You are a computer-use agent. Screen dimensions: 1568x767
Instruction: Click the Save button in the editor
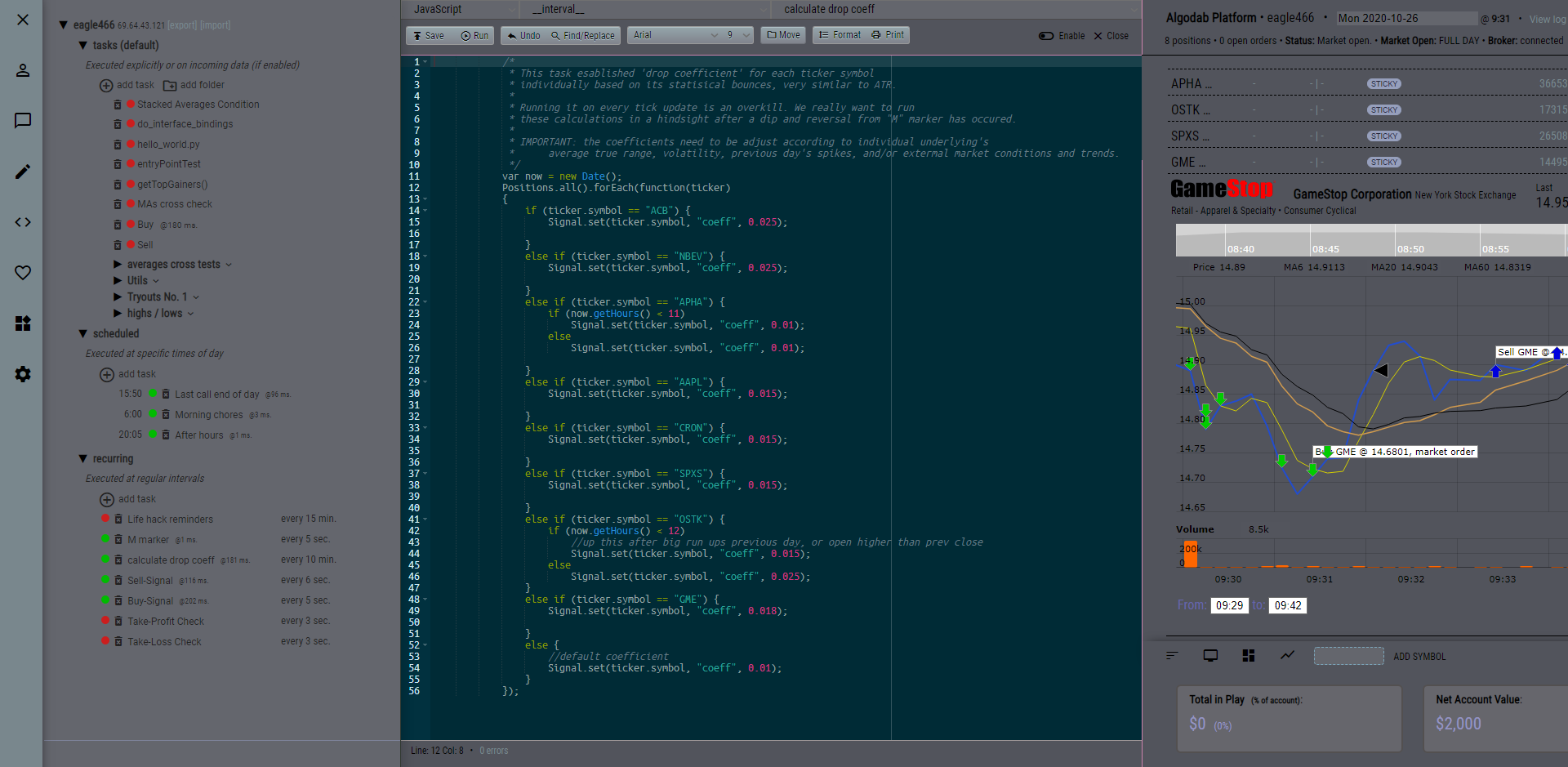[x=428, y=35]
